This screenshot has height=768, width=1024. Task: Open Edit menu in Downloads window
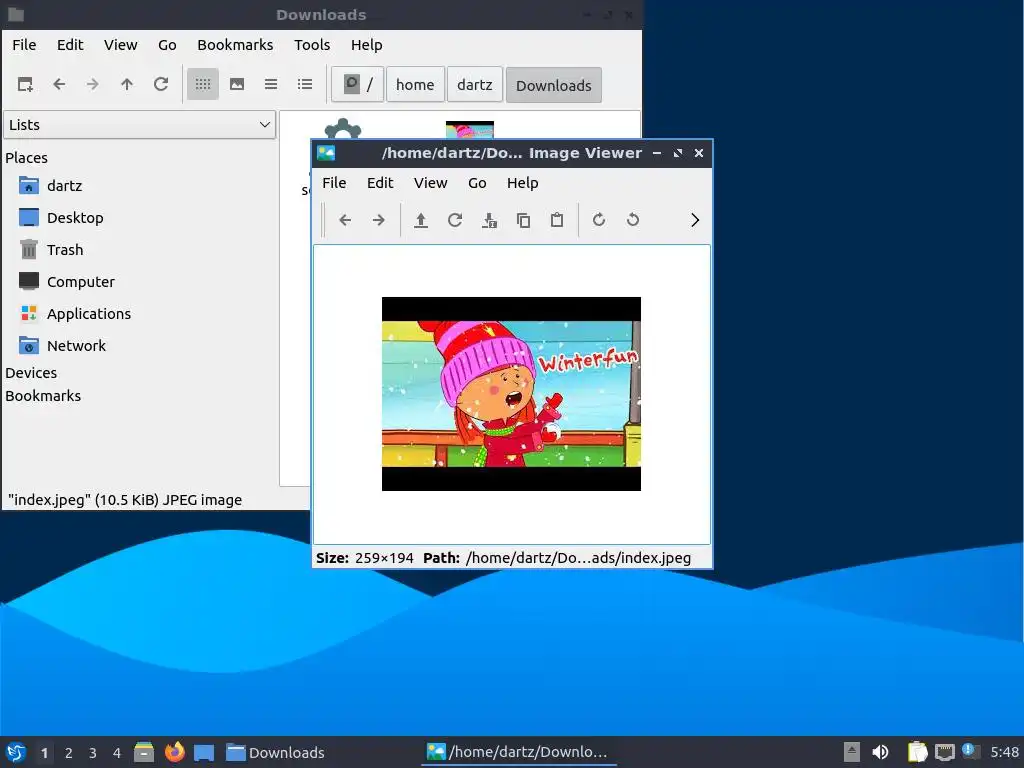pyautogui.click(x=70, y=45)
